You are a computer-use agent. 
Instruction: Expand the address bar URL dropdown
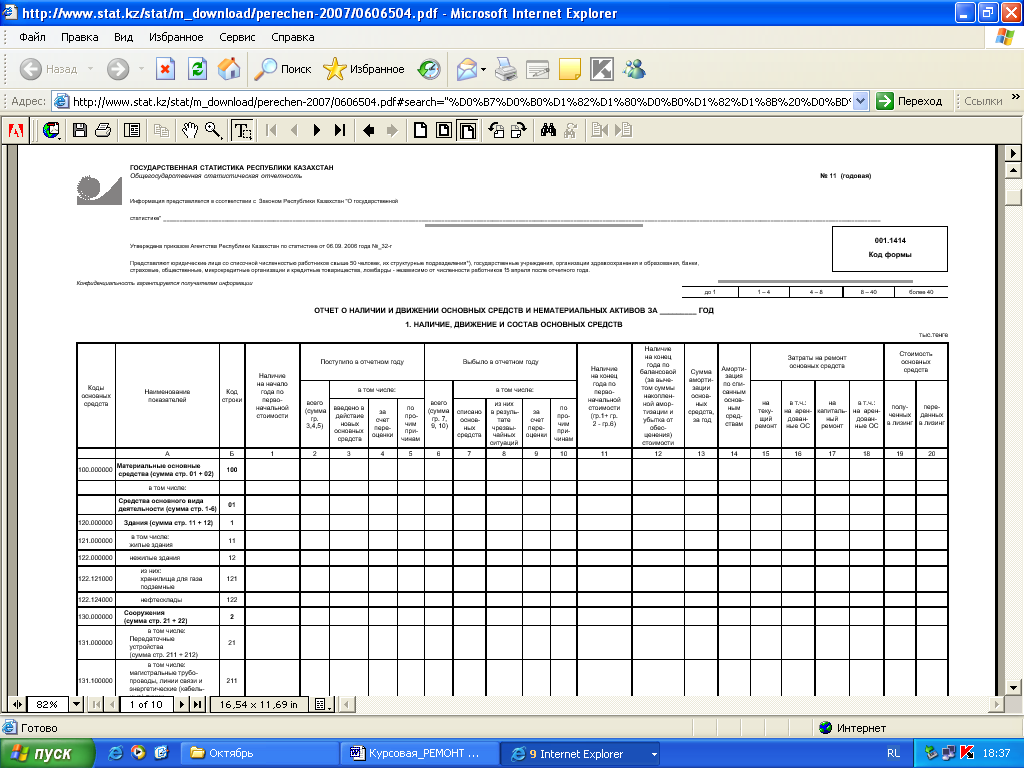click(861, 101)
